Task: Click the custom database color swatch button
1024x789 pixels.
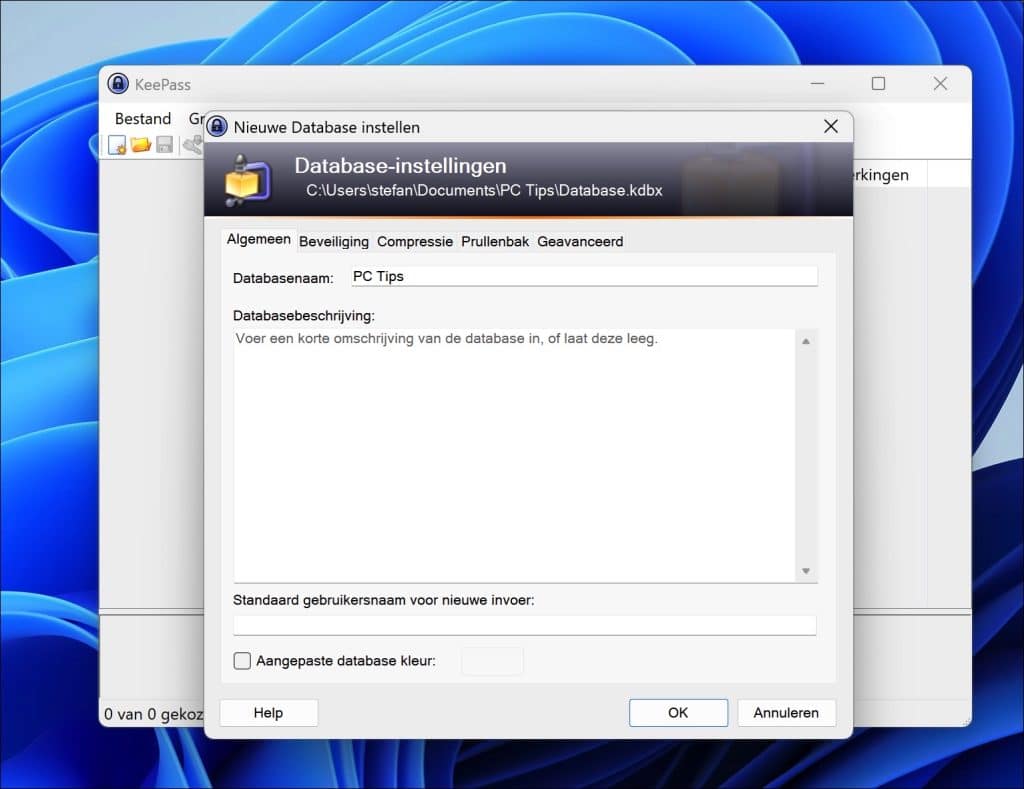Action: (492, 661)
